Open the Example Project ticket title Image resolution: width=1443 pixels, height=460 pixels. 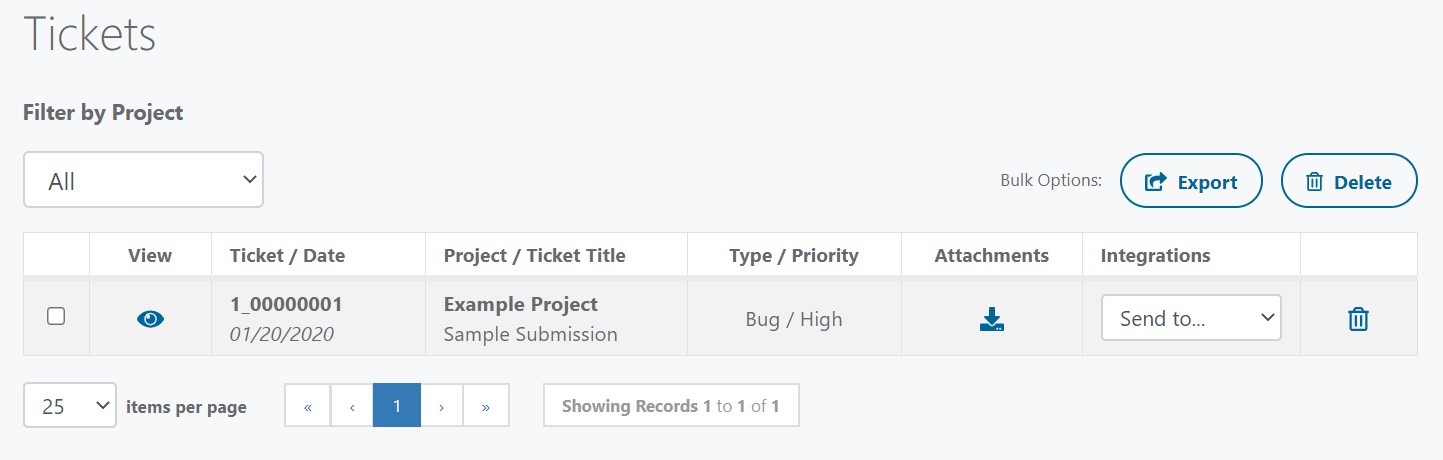521,304
